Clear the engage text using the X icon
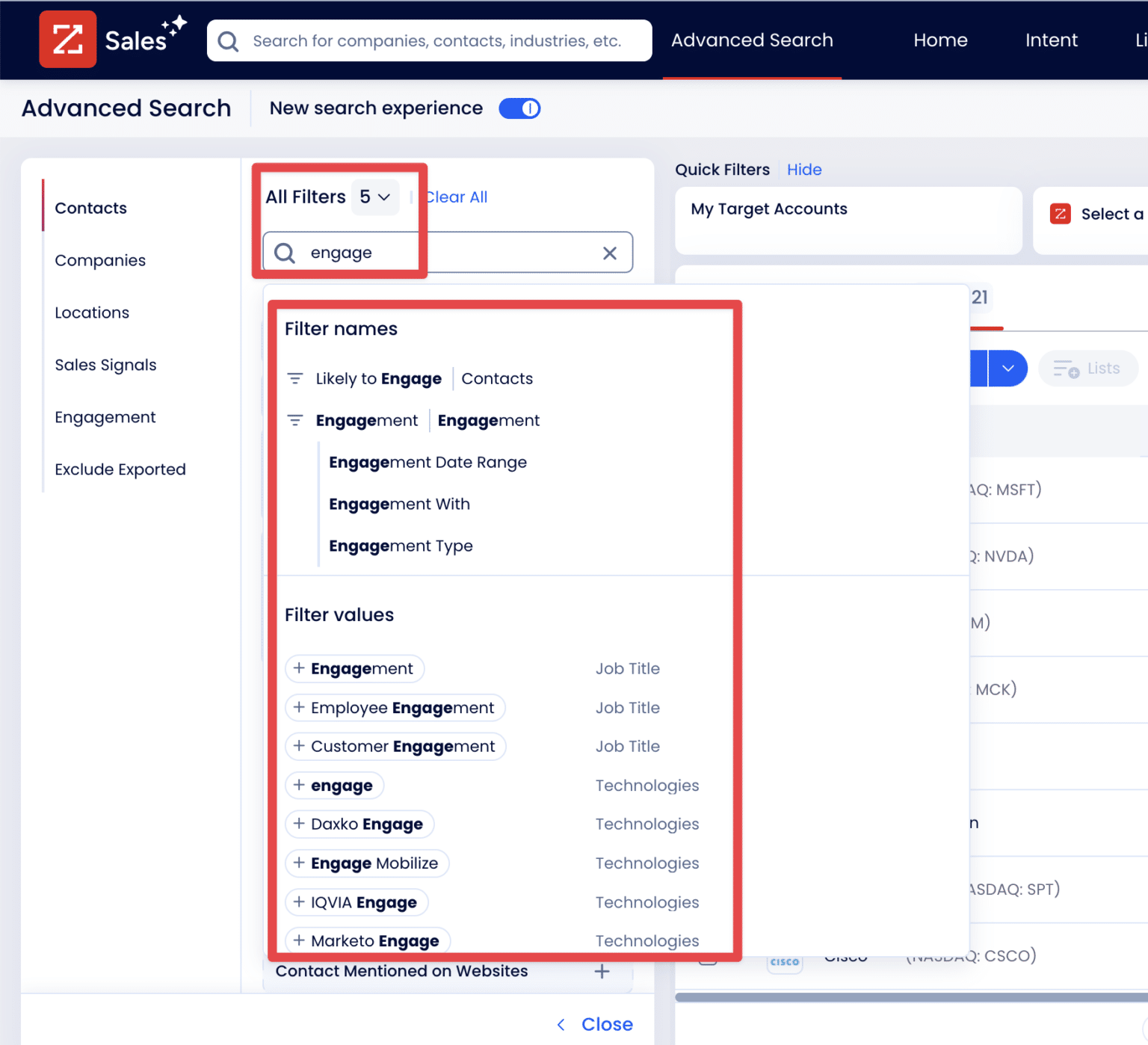The height and width of the screenshot is (1045, 1148). pyautogui.click(x=609, y=253)
